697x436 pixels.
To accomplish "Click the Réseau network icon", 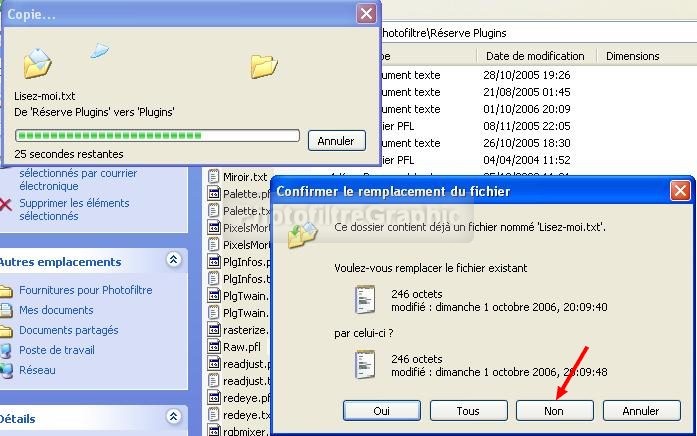I will 6,371.
